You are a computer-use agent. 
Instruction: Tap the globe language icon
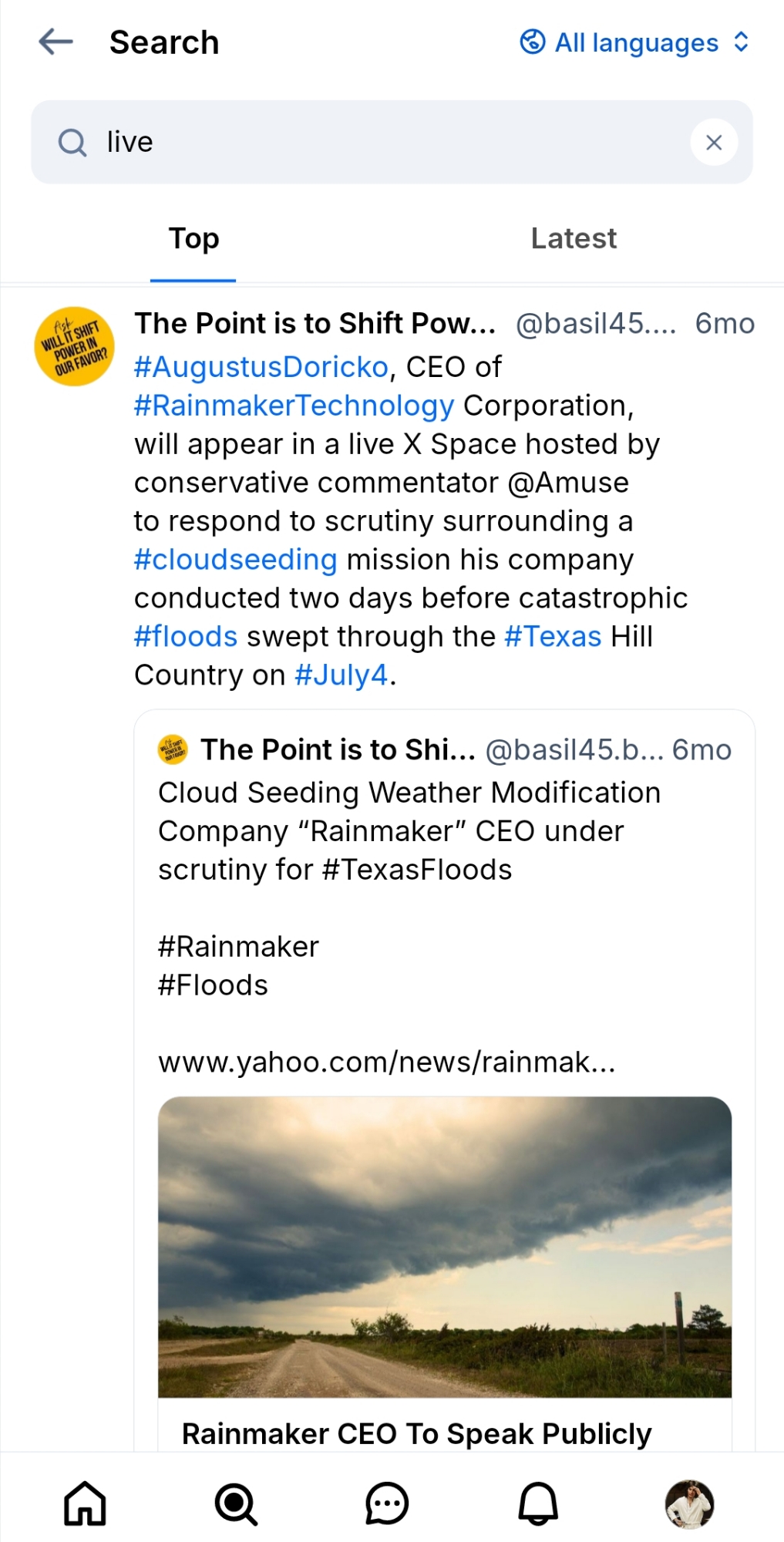coord(533,42)
